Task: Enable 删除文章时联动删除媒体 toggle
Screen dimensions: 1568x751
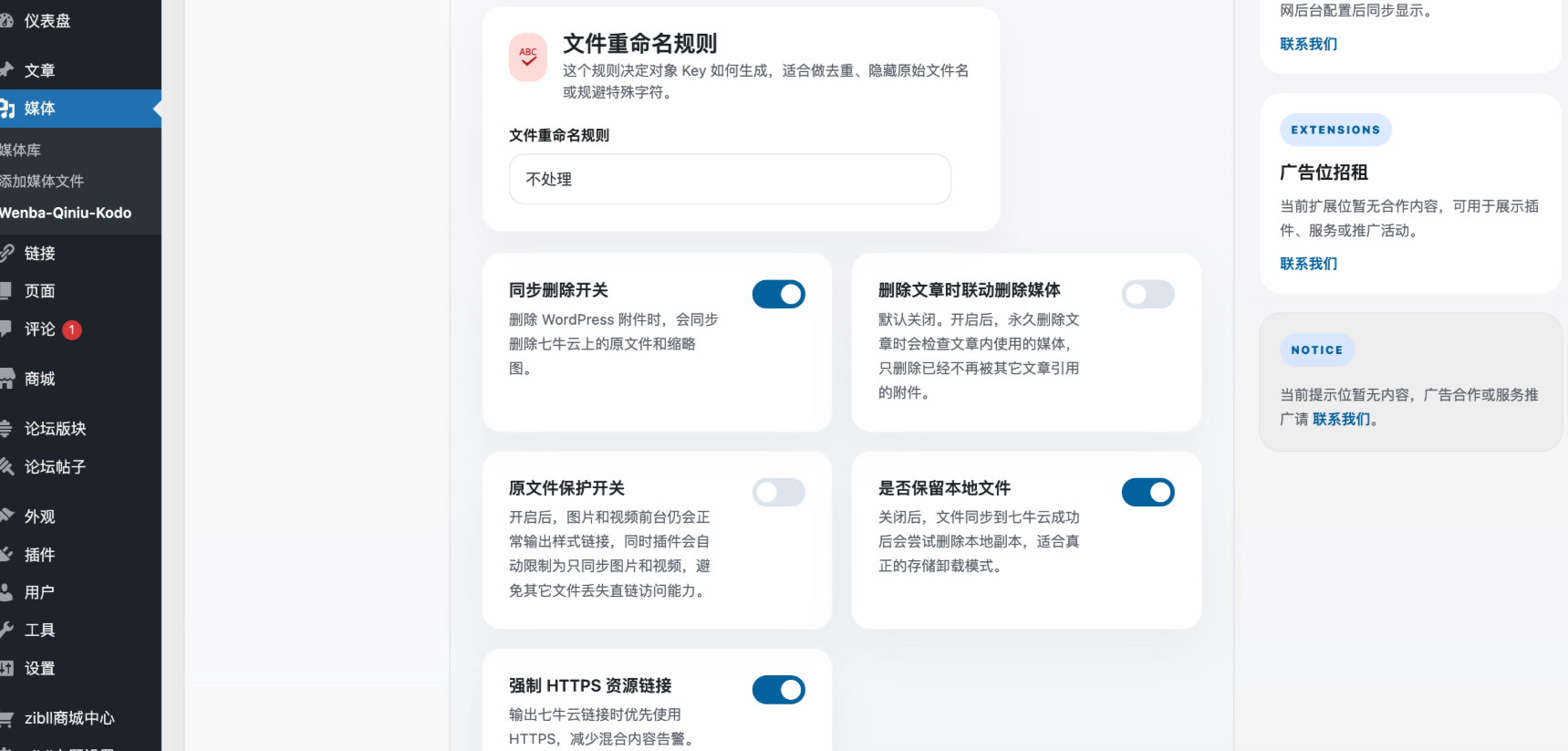Action: coord(1147,294)
